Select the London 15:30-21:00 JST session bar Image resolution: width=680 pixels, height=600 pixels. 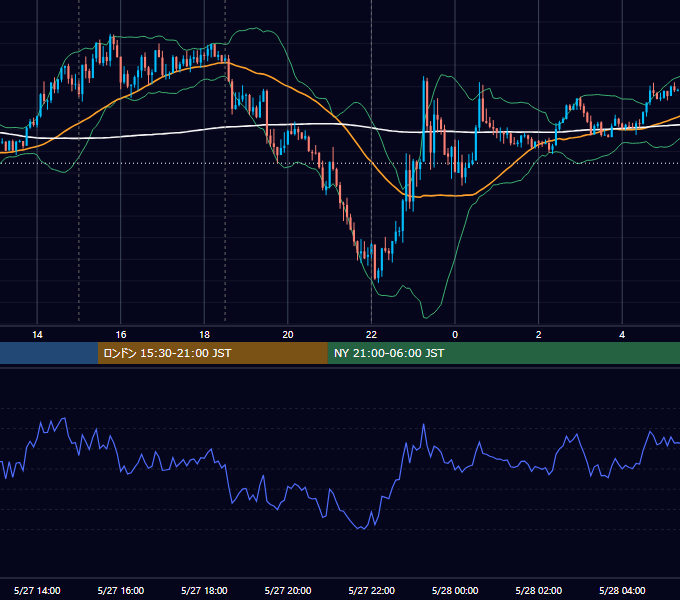click(x=212, y=353)
